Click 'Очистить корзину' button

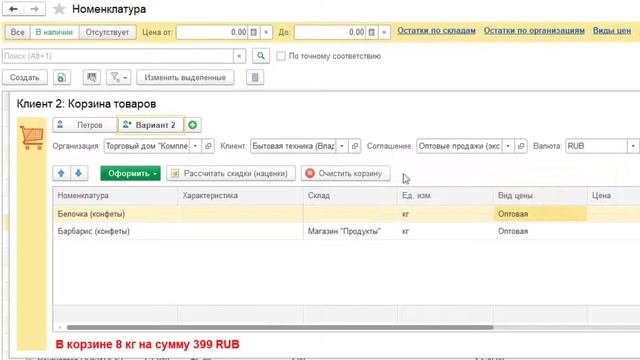pyautogui.click(x=346, y=173)
